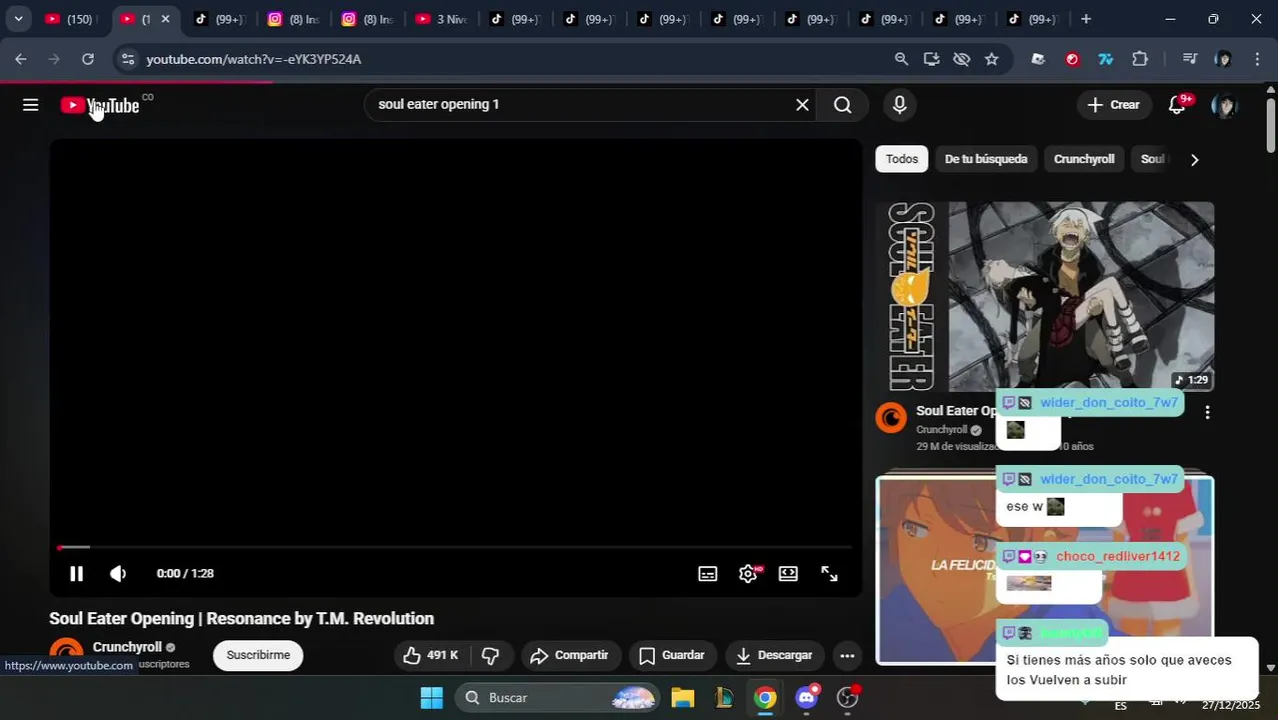Click the page vertical scrollbar
Screen dimensions: 1278x720
(x=1271, y=126)
